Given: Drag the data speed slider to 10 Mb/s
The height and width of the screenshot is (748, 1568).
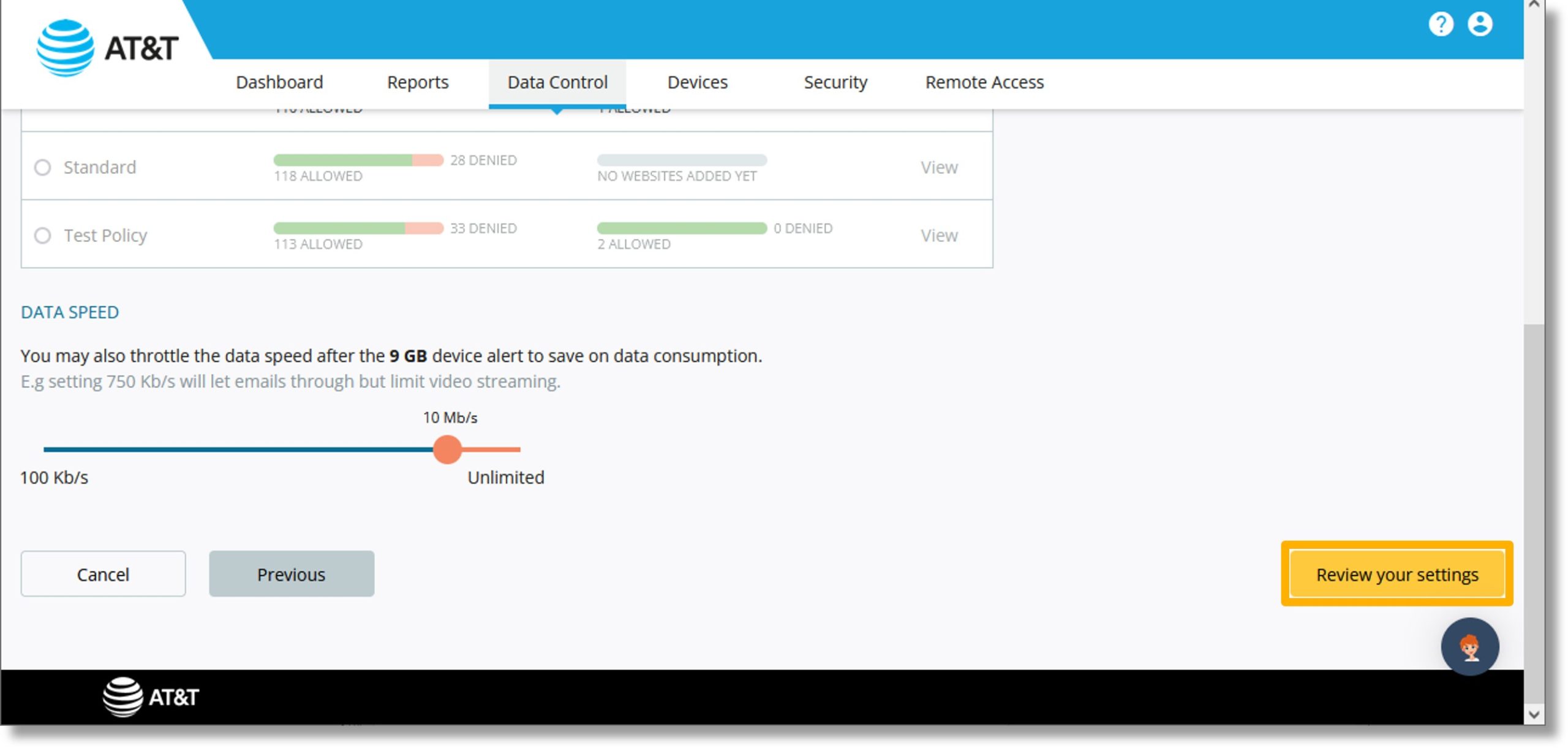Looking at the screenshot, I should [447, 449].
